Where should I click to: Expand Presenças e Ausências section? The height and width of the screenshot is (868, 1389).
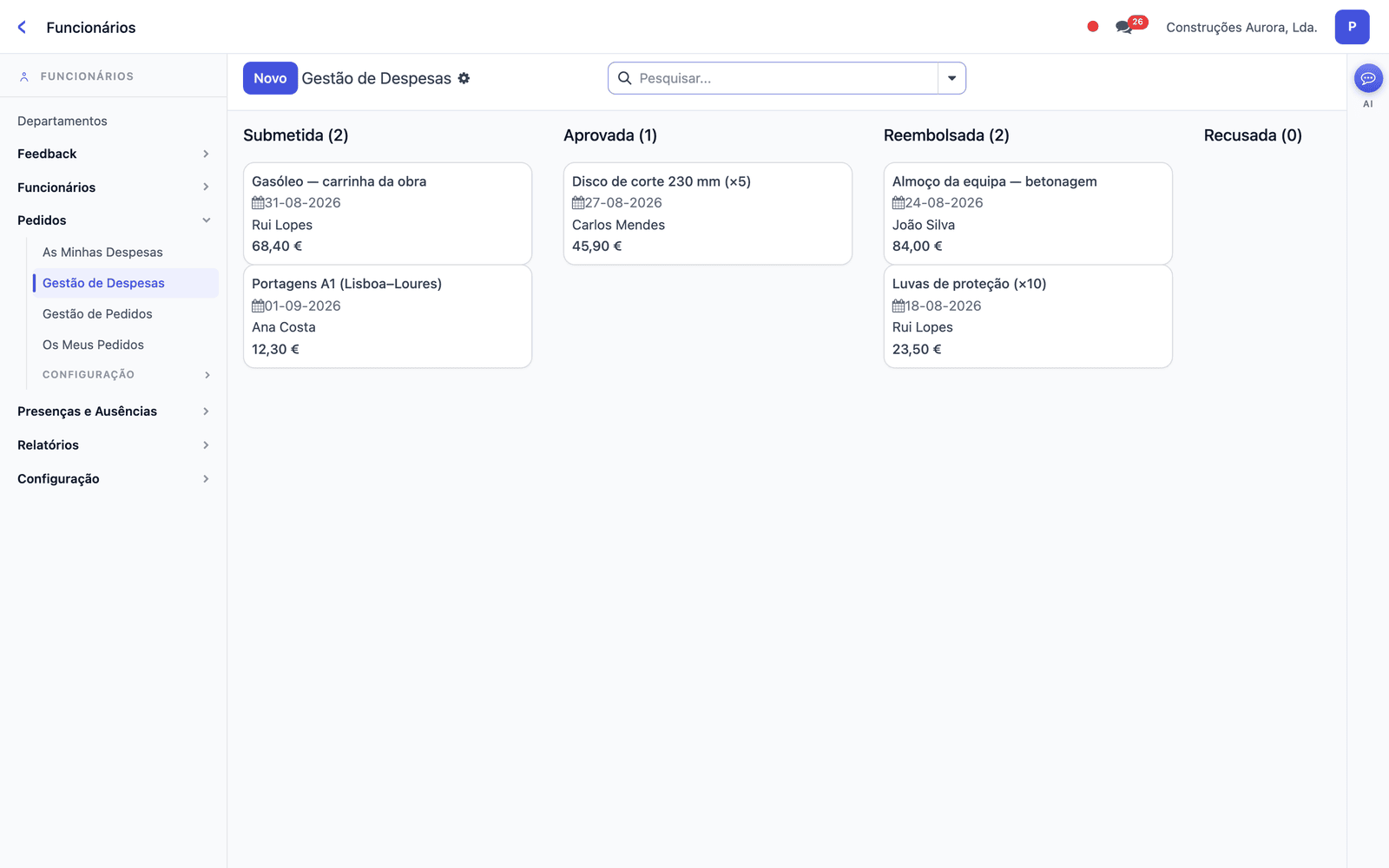click(113, 411)
